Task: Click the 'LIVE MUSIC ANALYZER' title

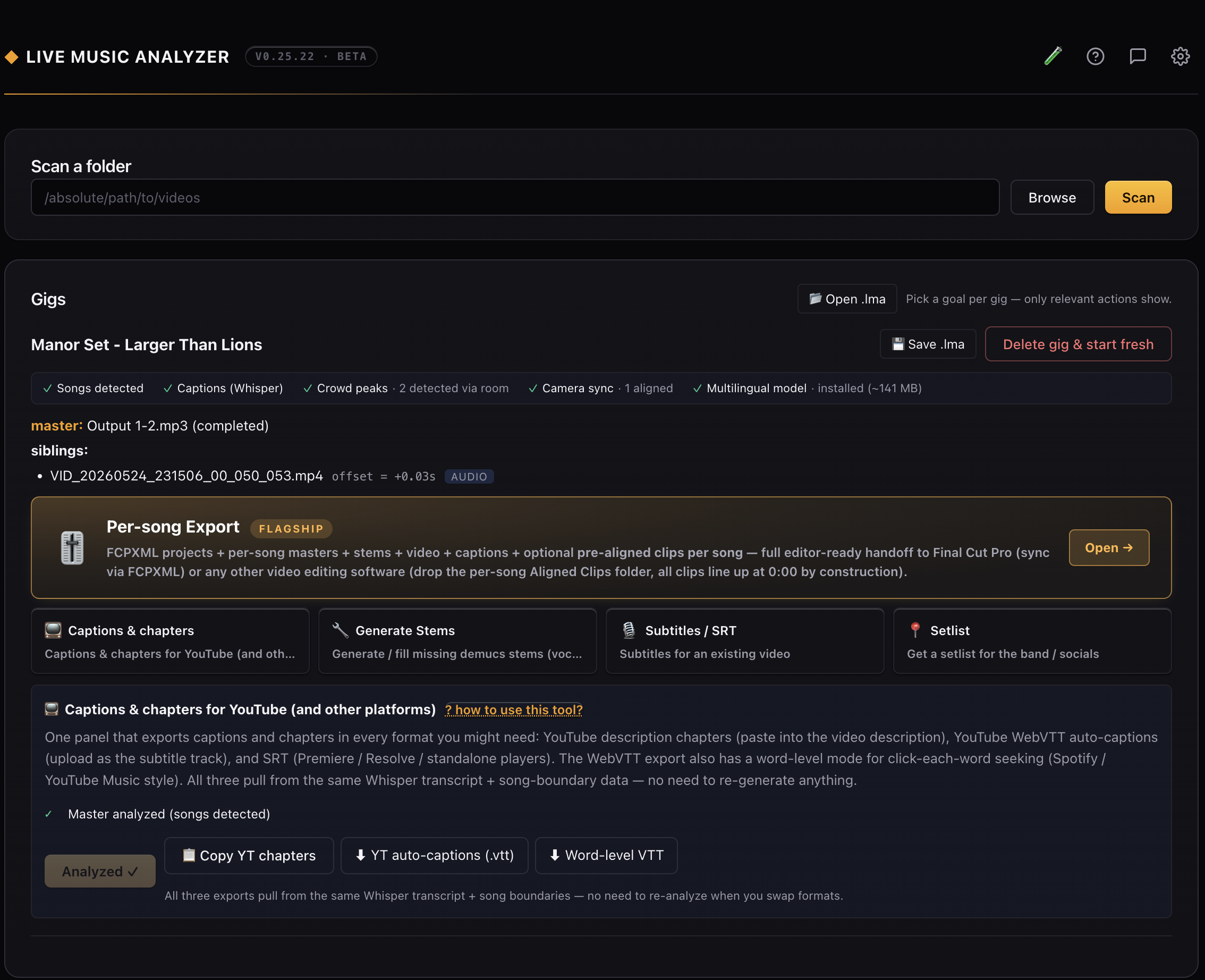Action: point(128,56)
